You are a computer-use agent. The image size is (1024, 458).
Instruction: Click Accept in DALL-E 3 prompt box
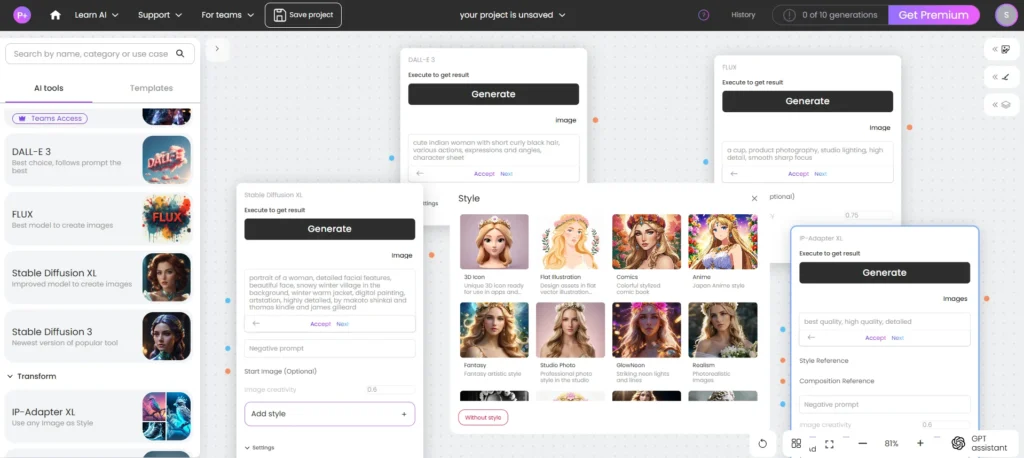(485, 174)
